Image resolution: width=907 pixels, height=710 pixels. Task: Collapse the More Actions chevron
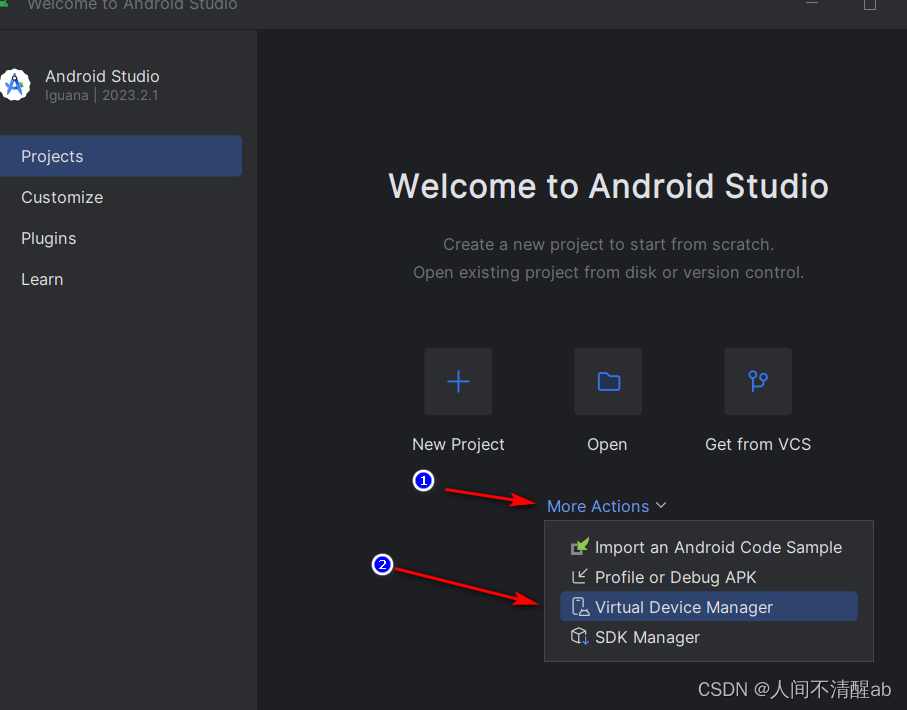660,506
